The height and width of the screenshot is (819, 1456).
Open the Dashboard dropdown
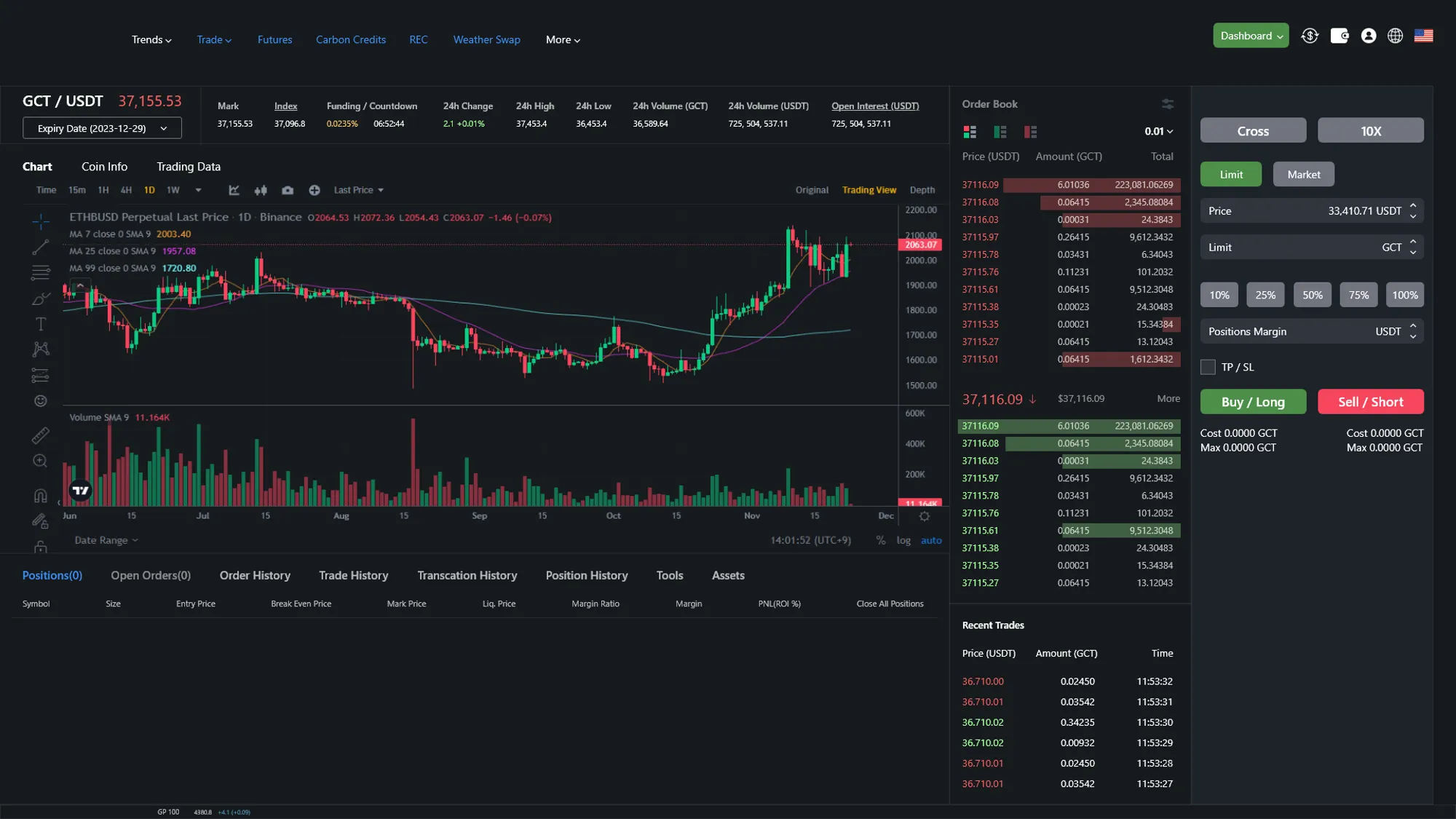pos(1251,36)
